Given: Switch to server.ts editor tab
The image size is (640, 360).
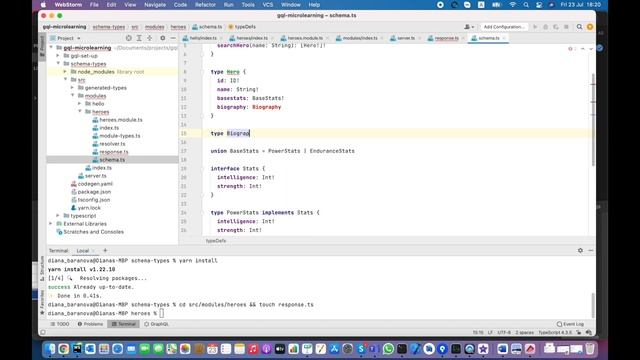Looking at the screenshot, I should [405, 38].
